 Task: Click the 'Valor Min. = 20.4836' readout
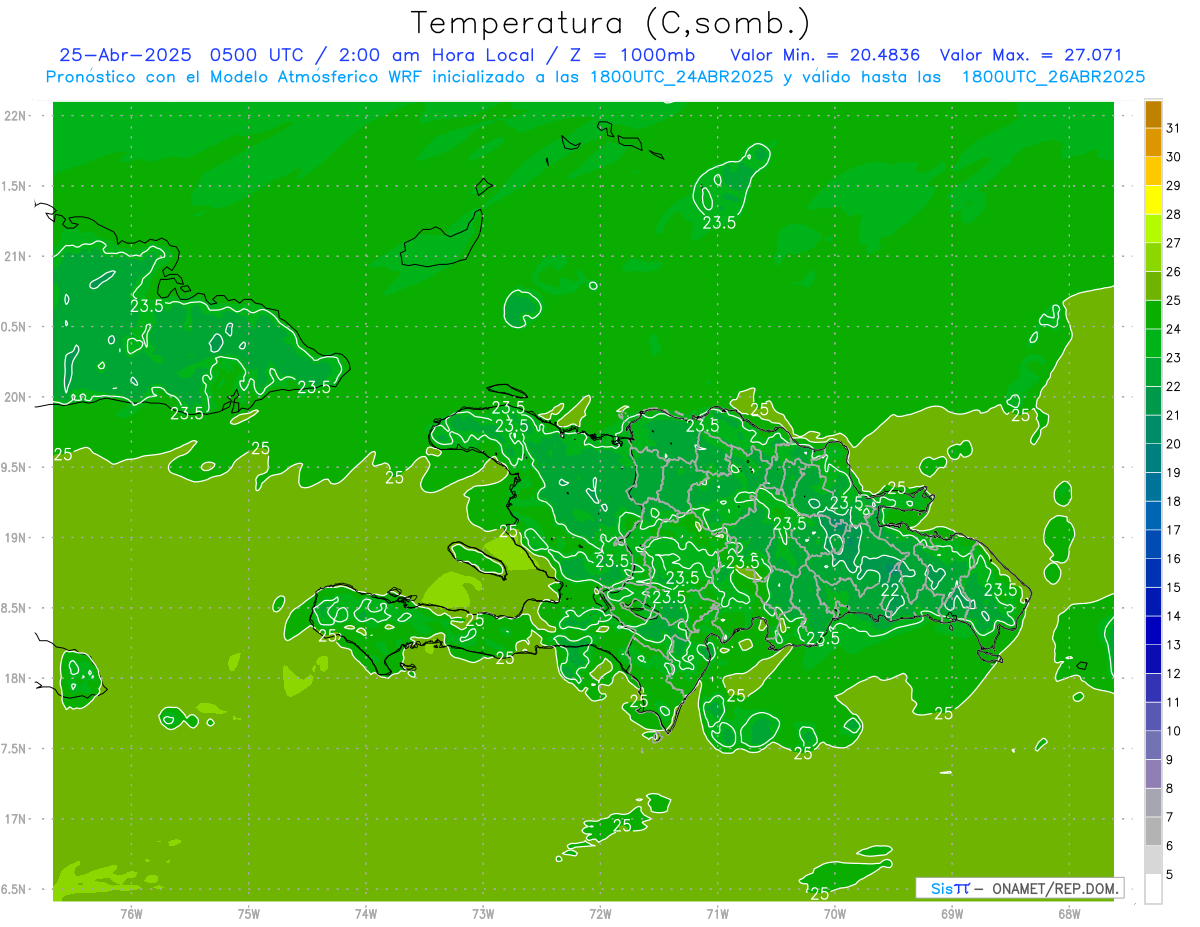point(825,55)
